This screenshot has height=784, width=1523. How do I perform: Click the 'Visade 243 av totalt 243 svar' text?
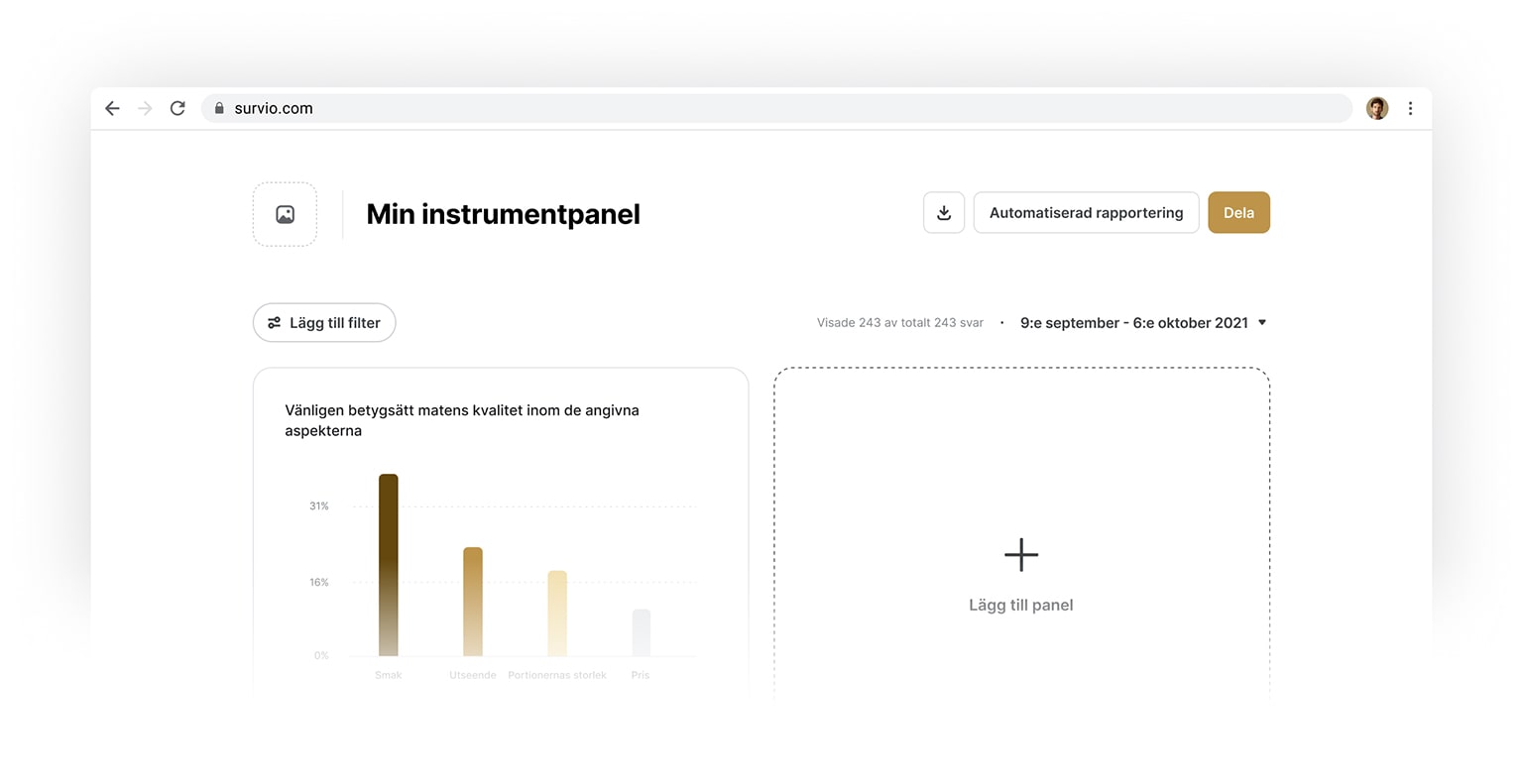899,322
